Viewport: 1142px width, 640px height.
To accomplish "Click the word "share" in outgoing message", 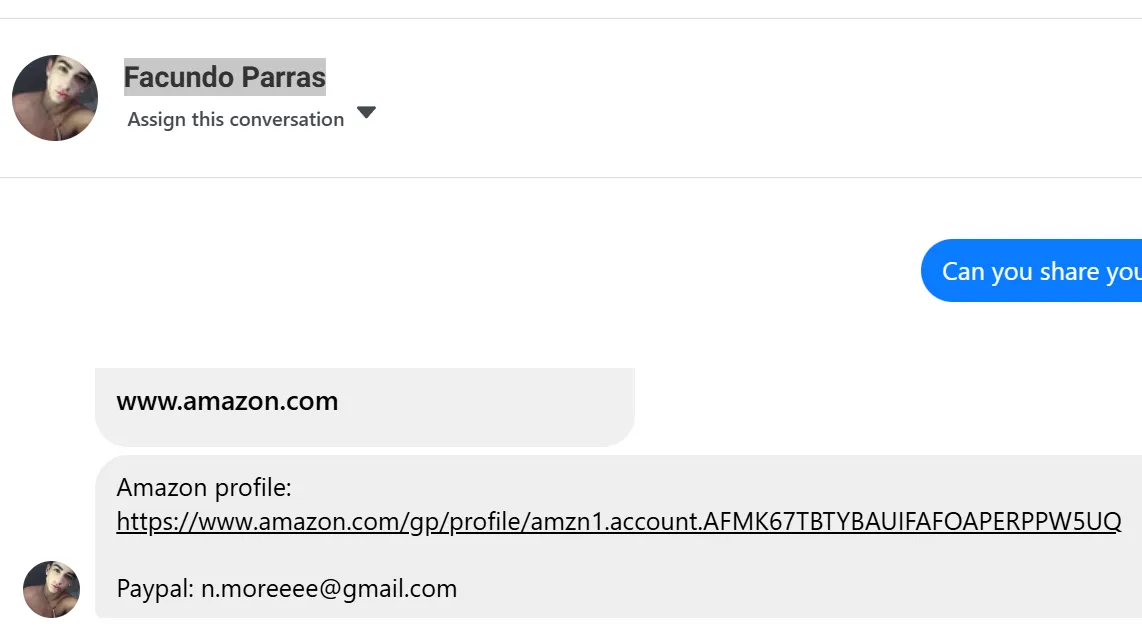I will [1030, 271].
